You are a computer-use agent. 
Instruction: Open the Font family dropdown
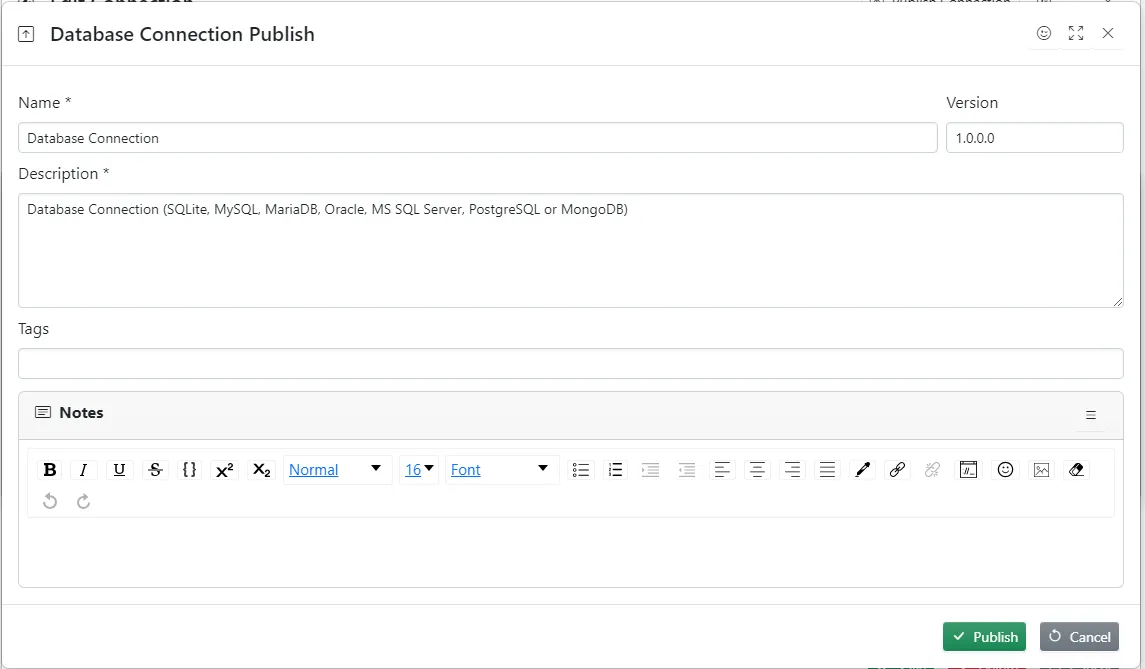point(501,469)
